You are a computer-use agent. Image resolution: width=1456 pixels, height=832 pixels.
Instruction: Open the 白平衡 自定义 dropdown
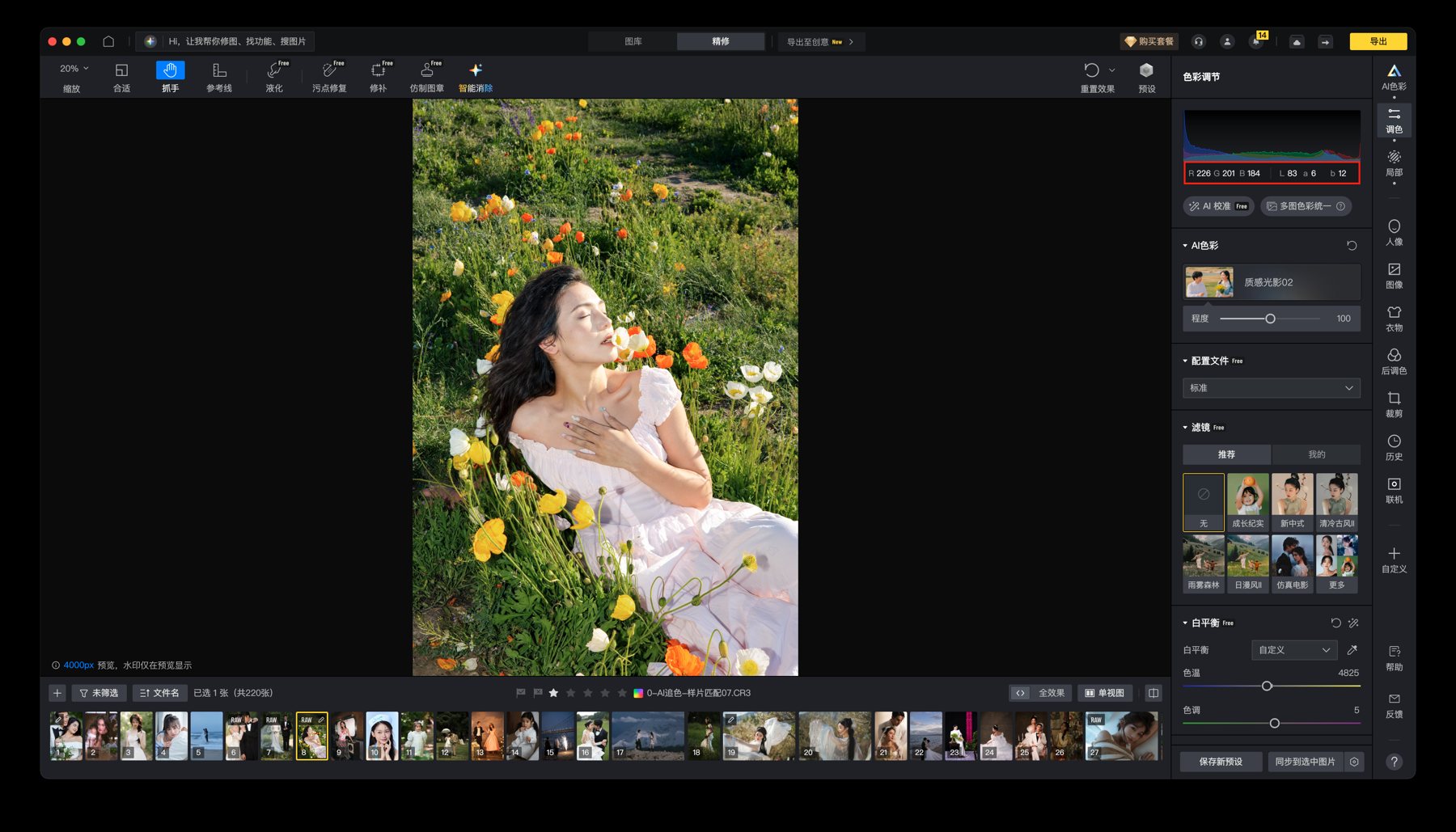pos(1293,650)
